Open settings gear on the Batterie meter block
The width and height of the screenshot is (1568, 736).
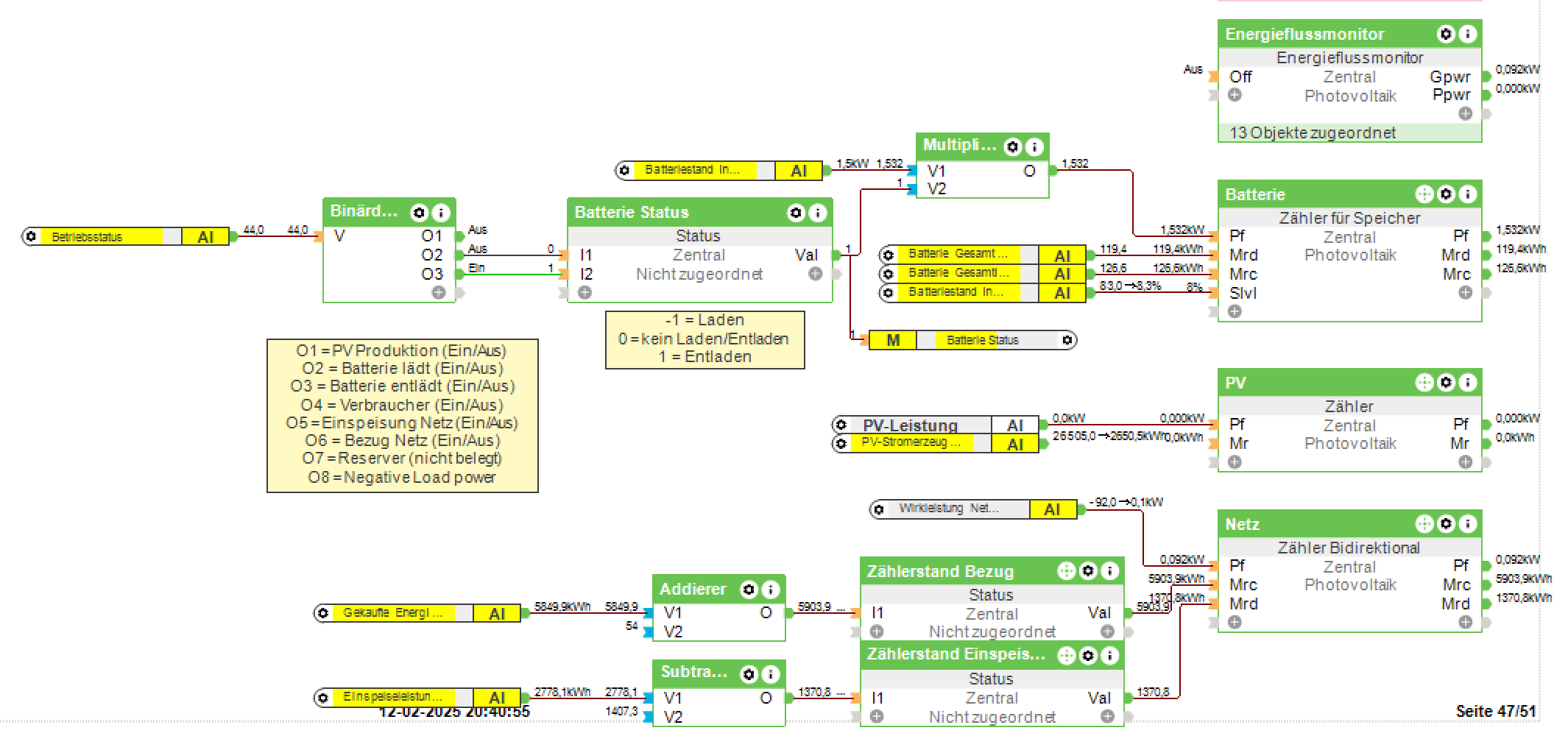pyautogui.click(x=1446, y=194)
